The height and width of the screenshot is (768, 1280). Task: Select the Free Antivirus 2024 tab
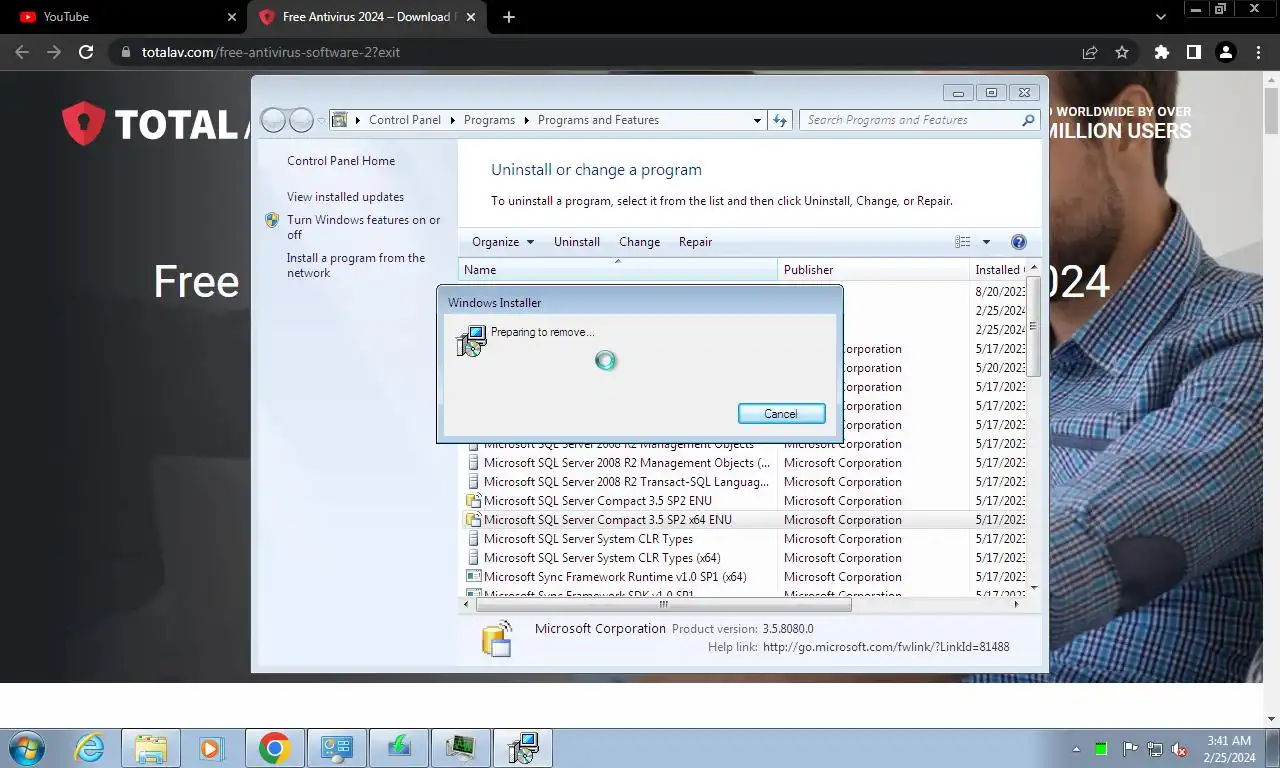pos(365,17)
